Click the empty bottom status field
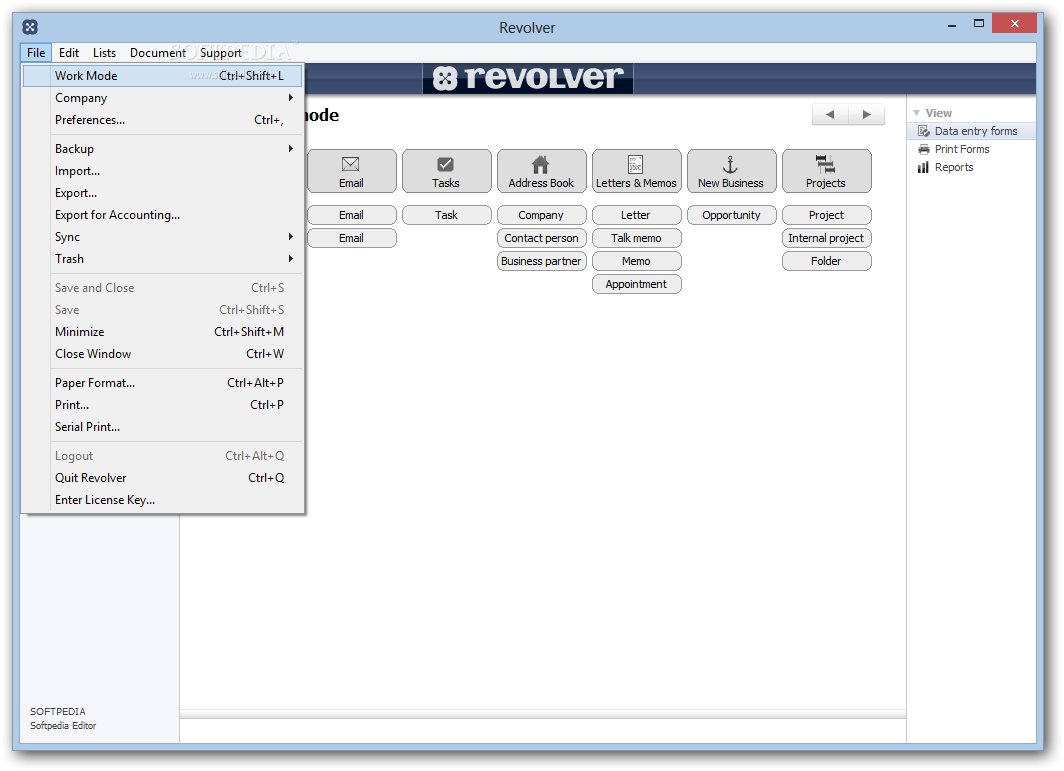The image size is (1064, 771). (543, 730)
